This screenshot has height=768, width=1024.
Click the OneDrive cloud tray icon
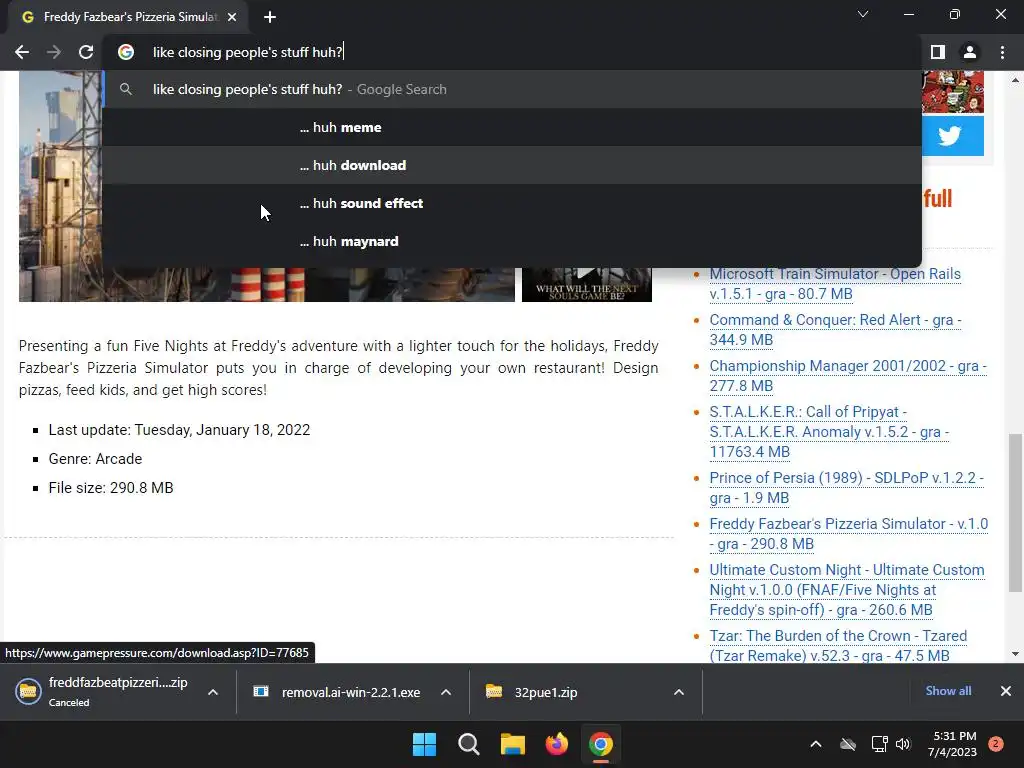coord(848,744)
